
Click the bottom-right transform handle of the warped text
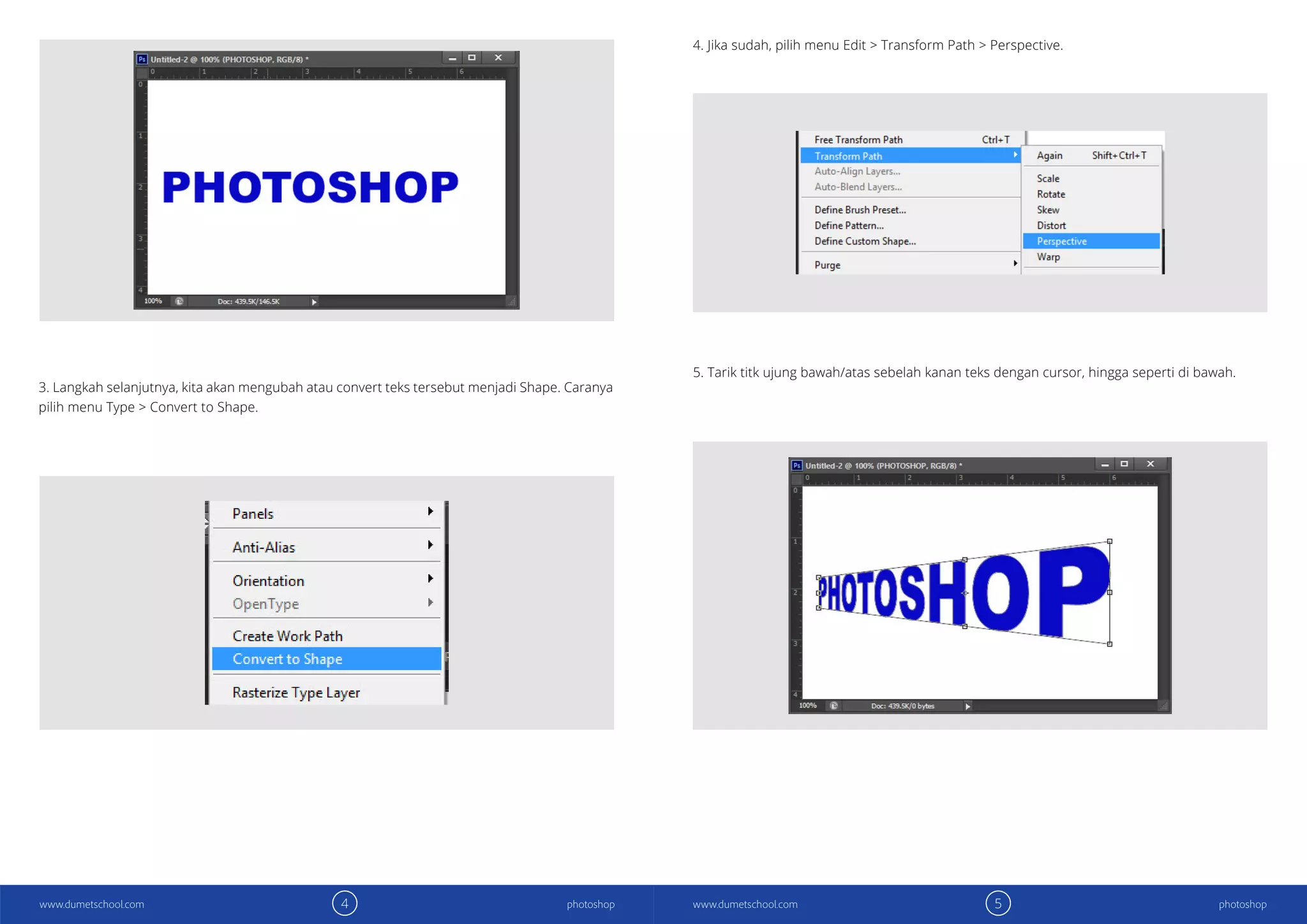click(x=1110, y=644)
